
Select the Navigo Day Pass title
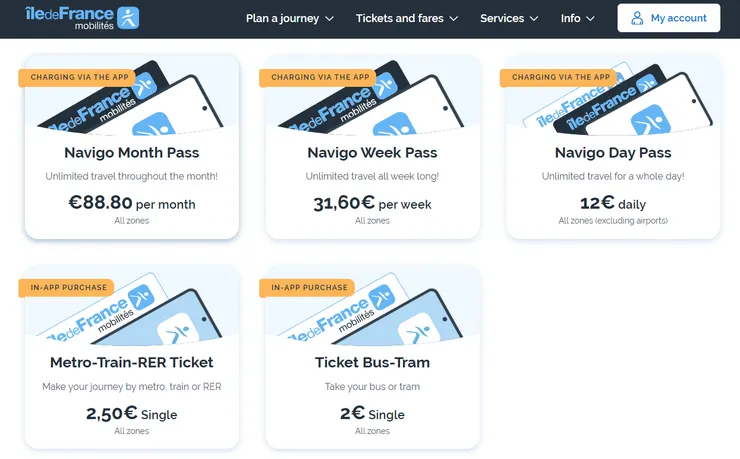[613, 153]
